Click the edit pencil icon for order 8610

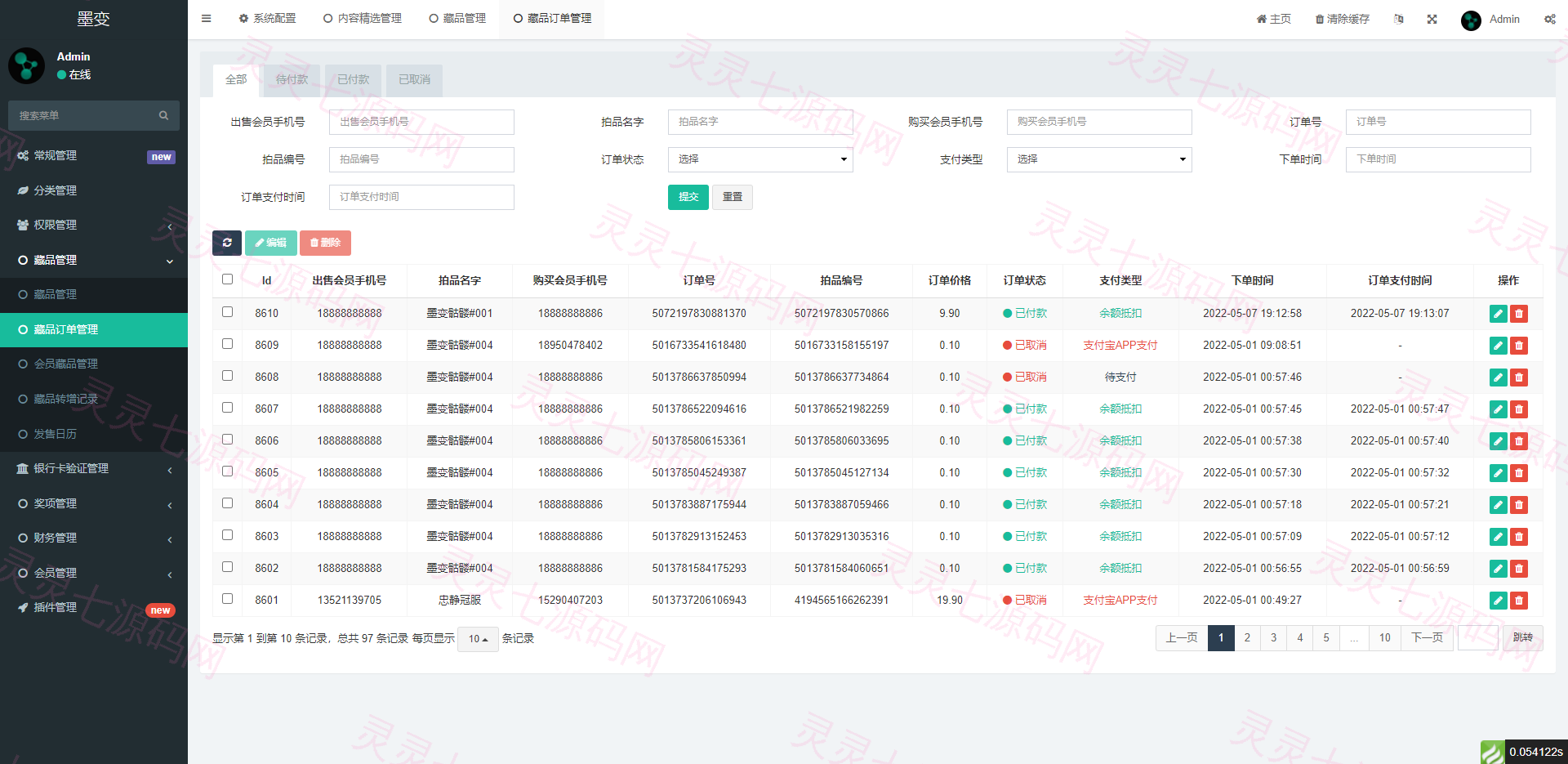coord(1498,314)
